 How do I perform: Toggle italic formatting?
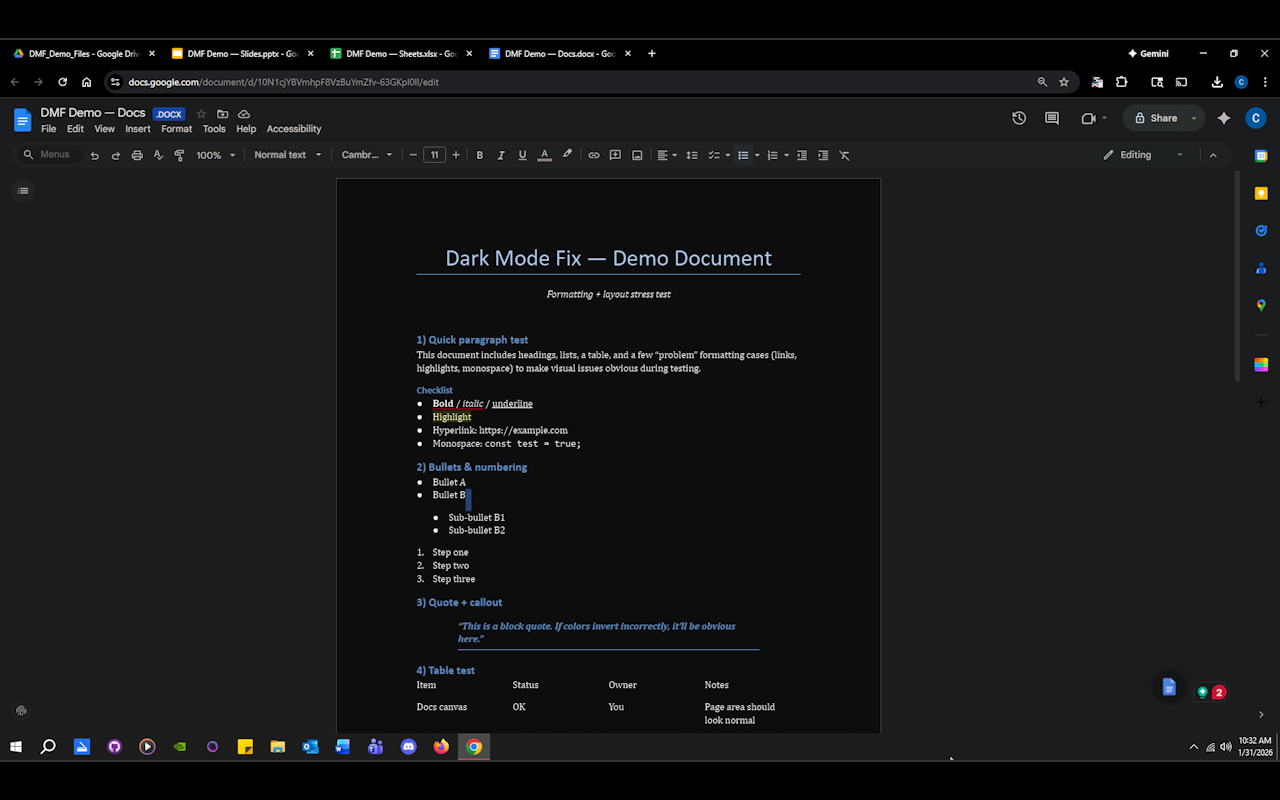[501, 155]
